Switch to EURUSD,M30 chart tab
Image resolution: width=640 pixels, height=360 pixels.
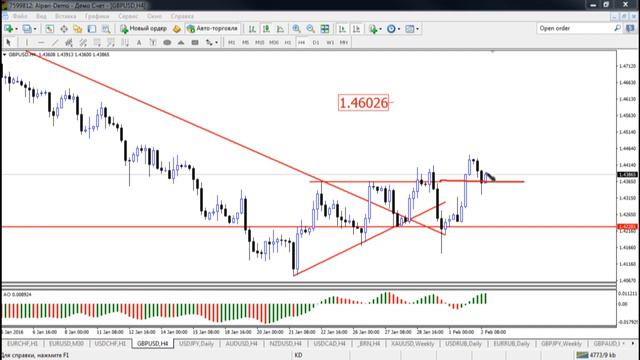[66, 344]
